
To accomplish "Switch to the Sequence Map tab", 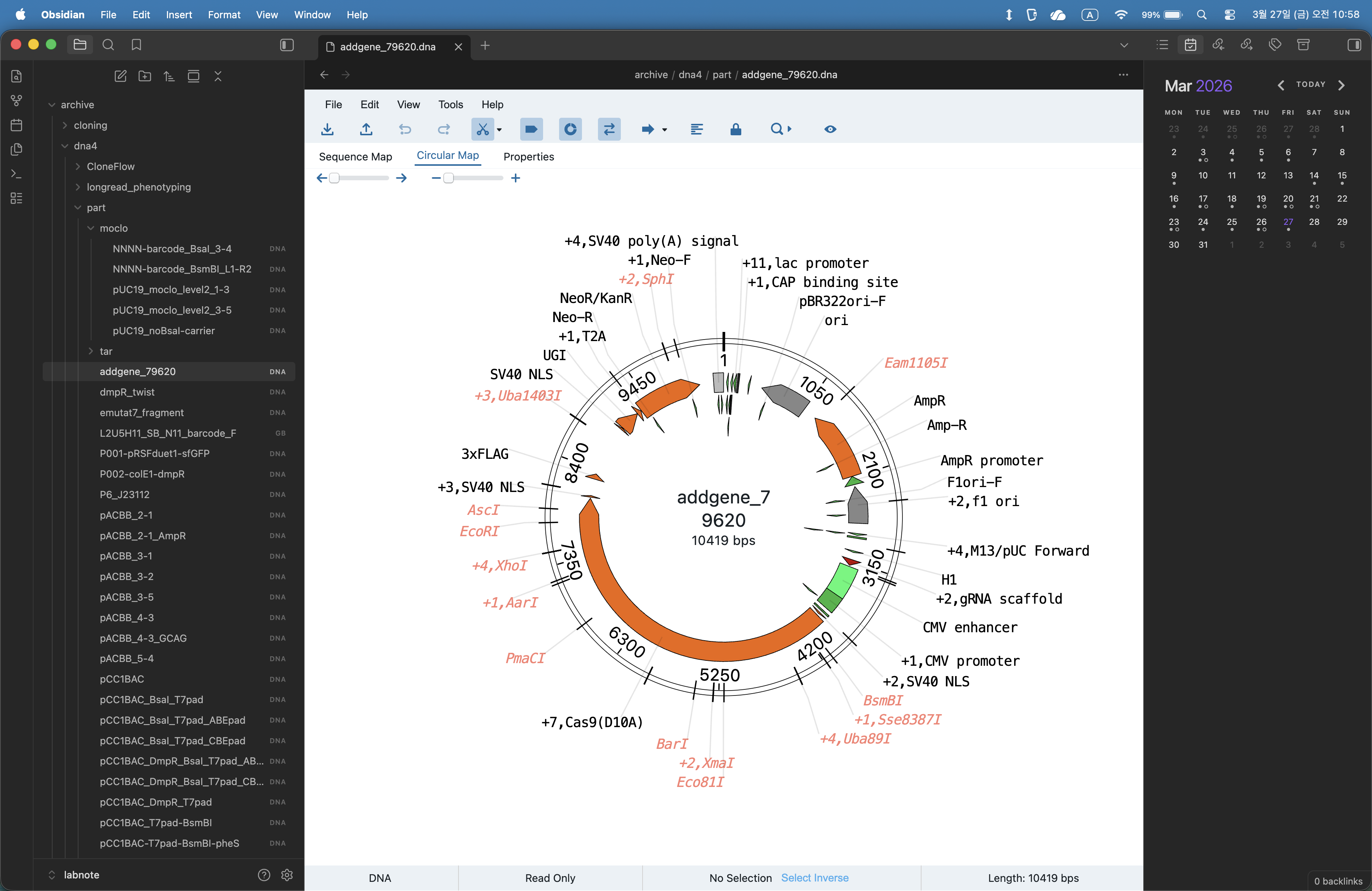I will 355,157.
